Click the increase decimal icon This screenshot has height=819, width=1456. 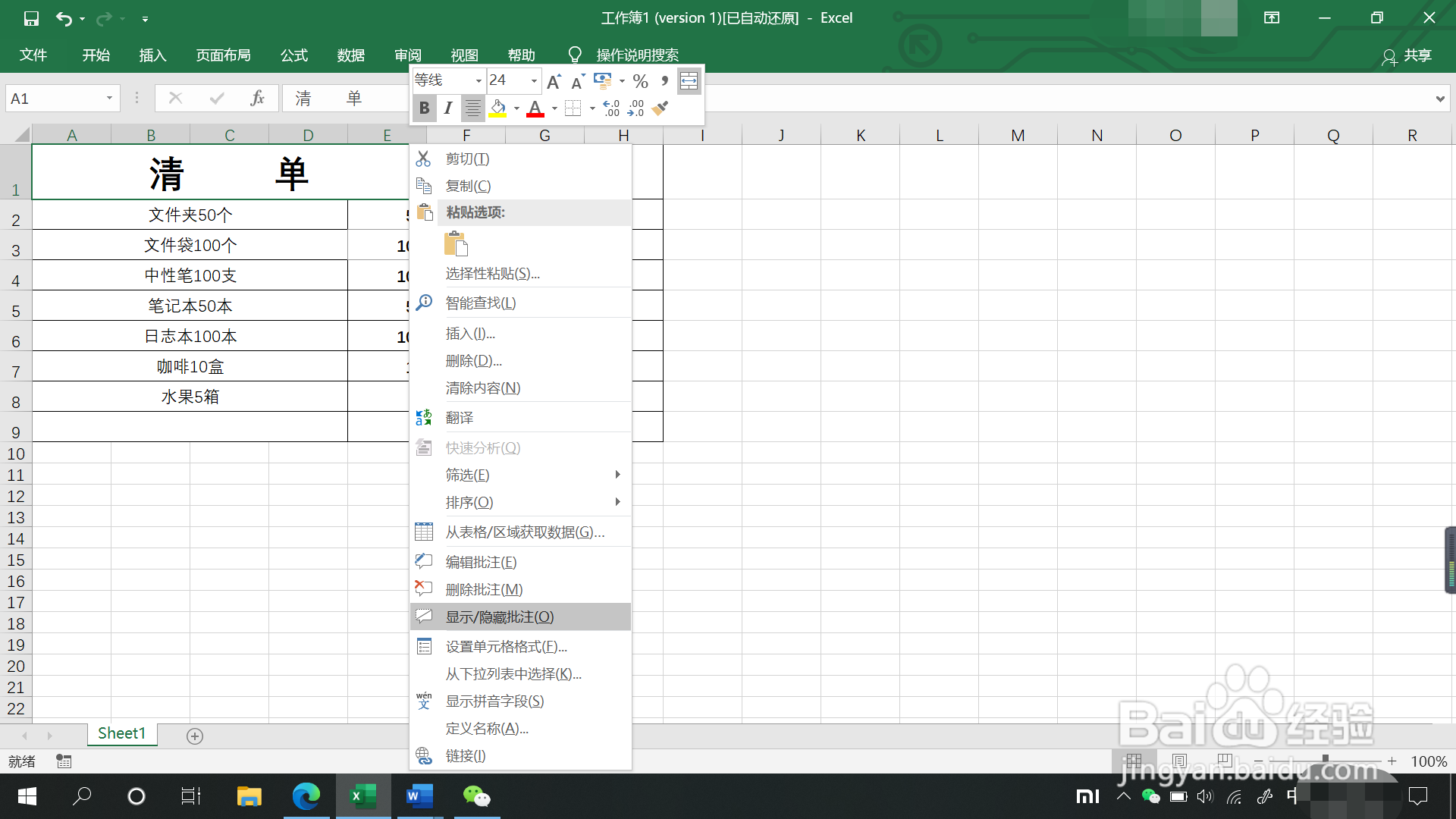click(611, 108)
